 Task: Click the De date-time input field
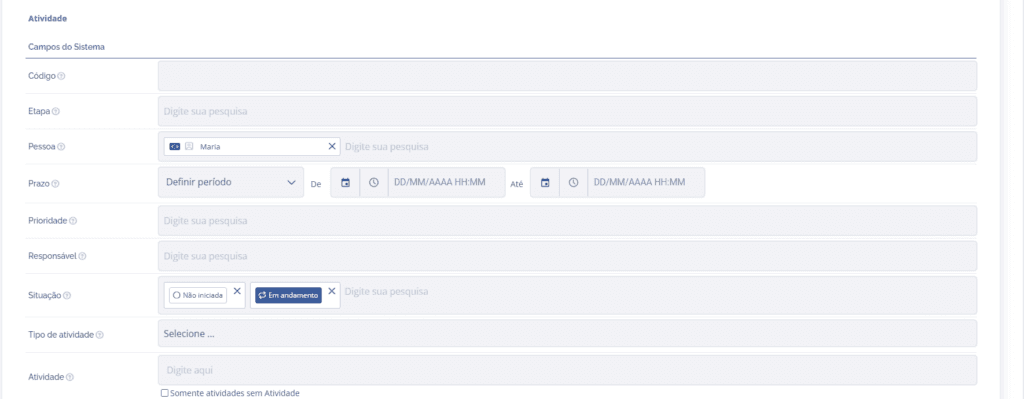[x=447, y=183]
